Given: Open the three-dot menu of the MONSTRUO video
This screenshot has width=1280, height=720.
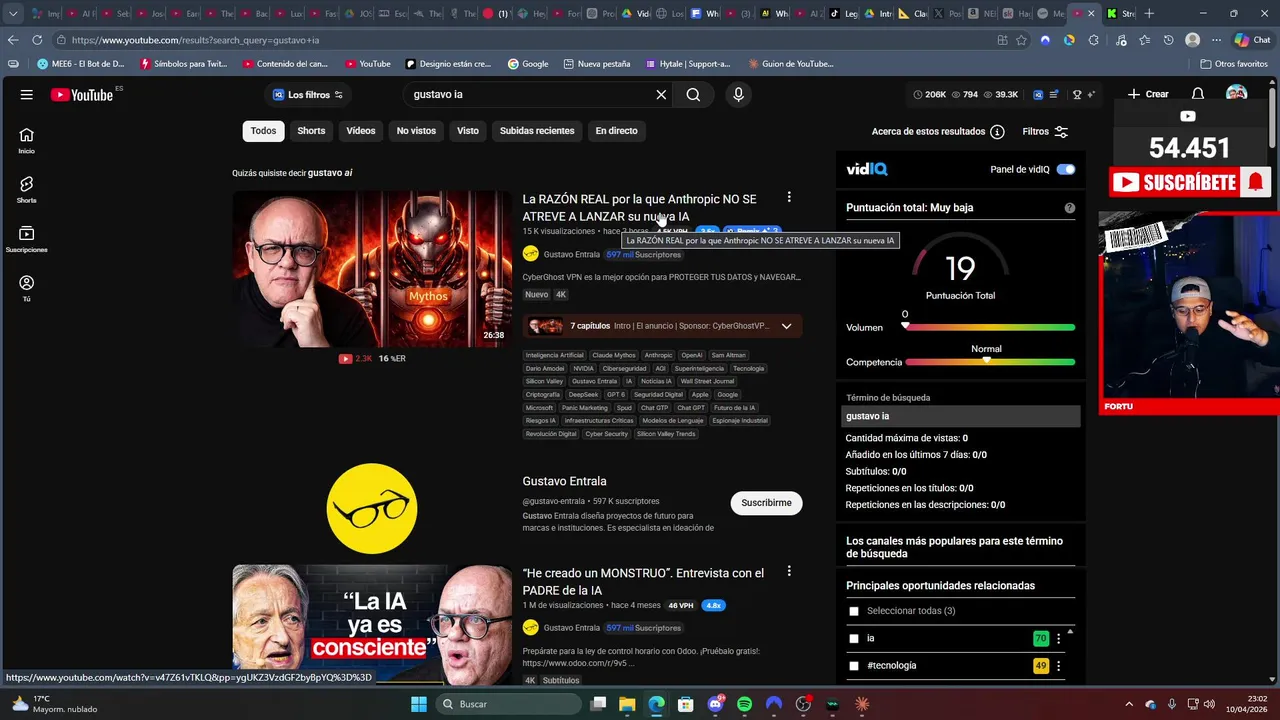Looking at the screenshot, I should tap(789, 571).
